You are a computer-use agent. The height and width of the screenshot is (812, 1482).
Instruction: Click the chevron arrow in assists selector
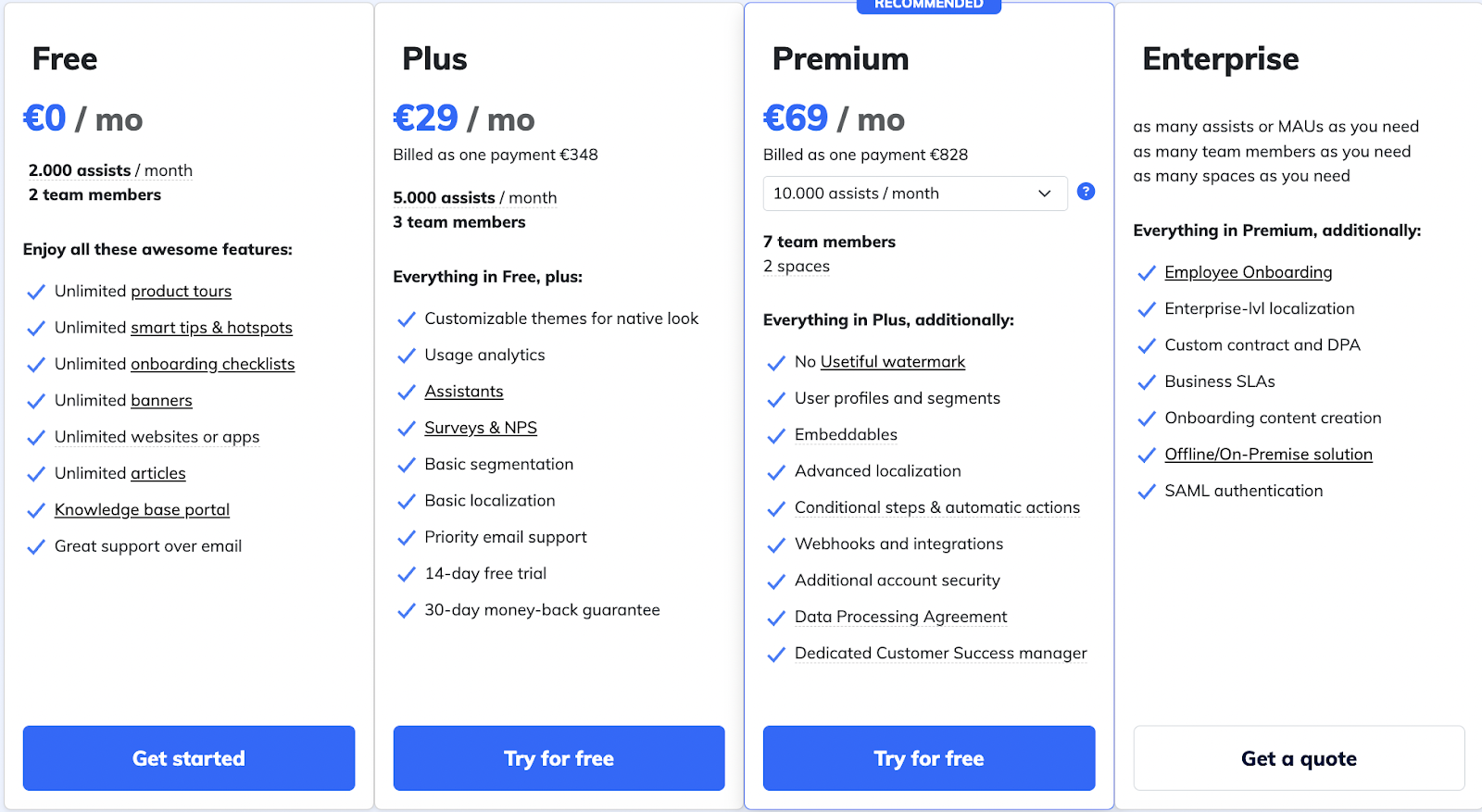[1045, 194]
